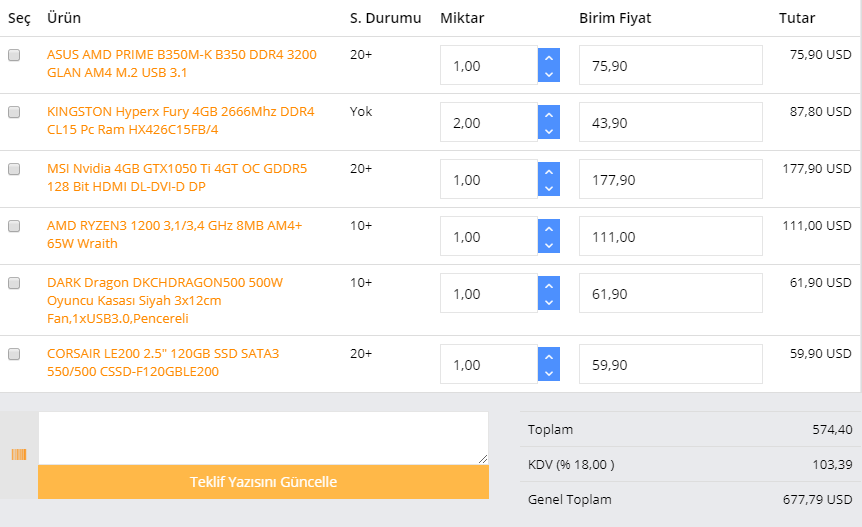Decrease quantity for AMD RYZEN3 1200

click(548, 245)
